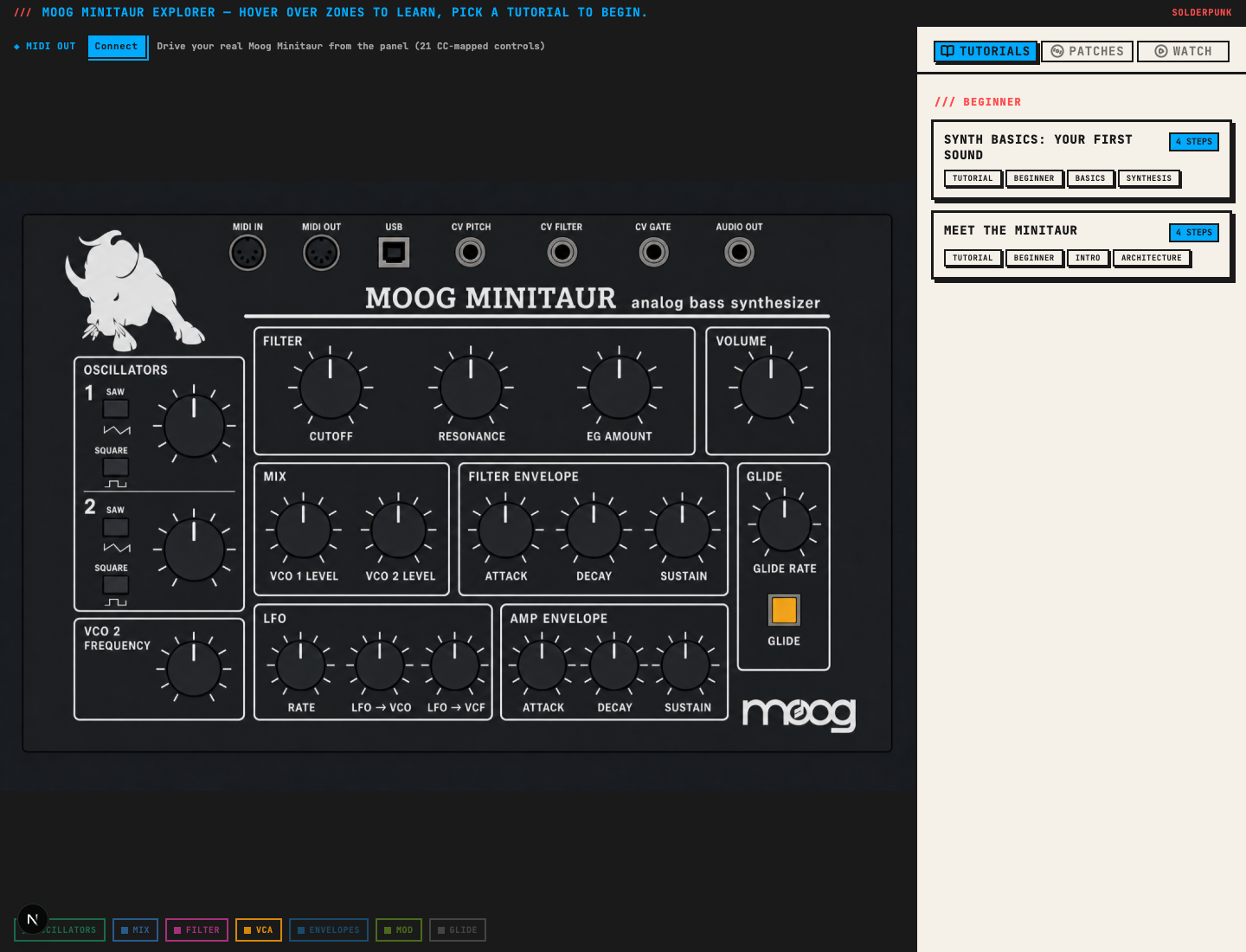Click the amp envelope SUSTAIN knob
The width and height of the screenshot is (1246, 952).
pyautogui.click(x=686, y=665)
